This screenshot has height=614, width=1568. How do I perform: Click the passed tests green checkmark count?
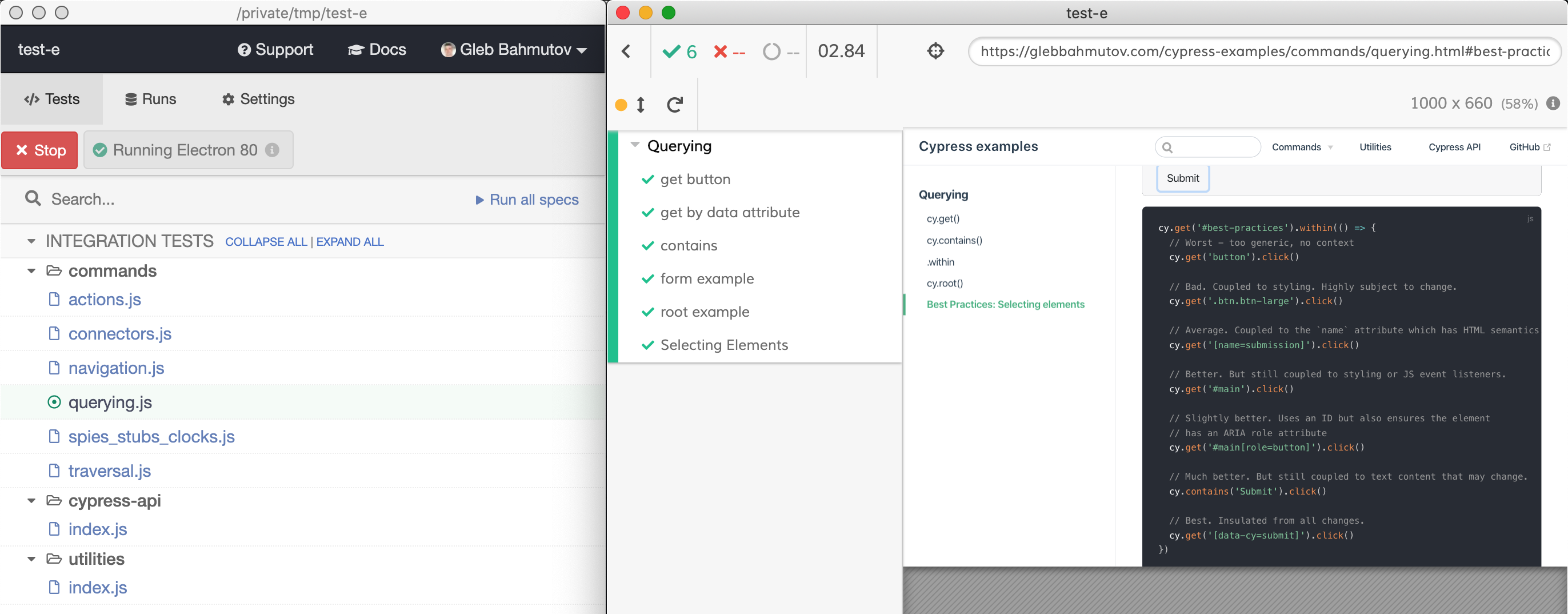point(679,52)
